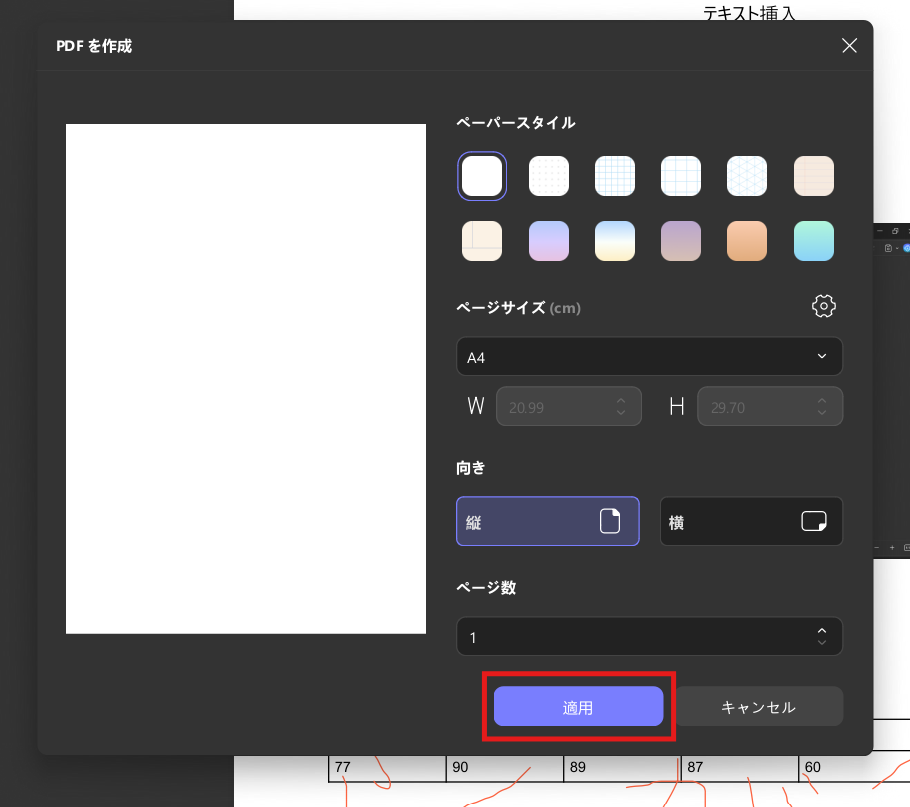The height and width of the screenshot is (807, 910).
Task: Choose the isometric triangle paper style
Action: (x=747, y=176)
